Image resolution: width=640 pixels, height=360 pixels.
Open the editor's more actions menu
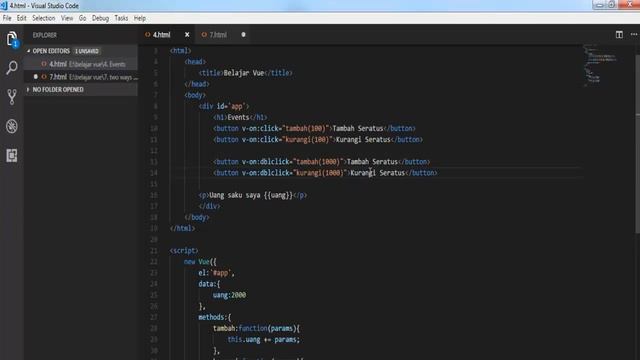click(x=633, y=35)
